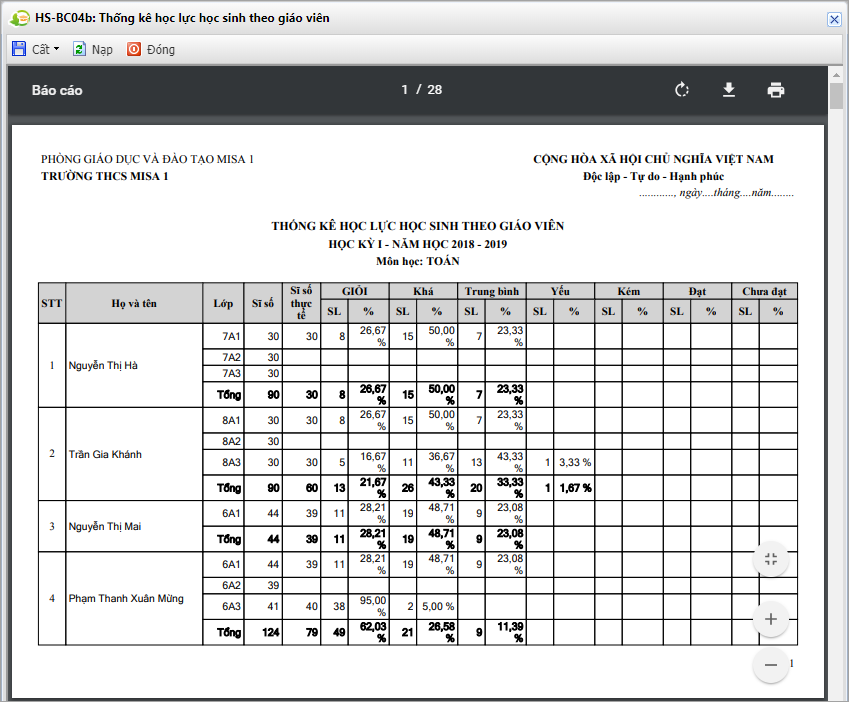Image resolution: width=849 pixels, height=702 pixels.
Task: Click the Kém column header
Action: click(x=629, y=291)
